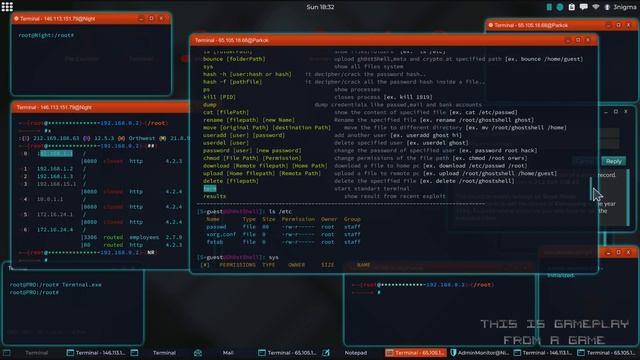Image resolution: width=640 pixels, height=360 pixels.
Task: Click the orange dot on the small Night terminal title
Action: coord(16,19)
